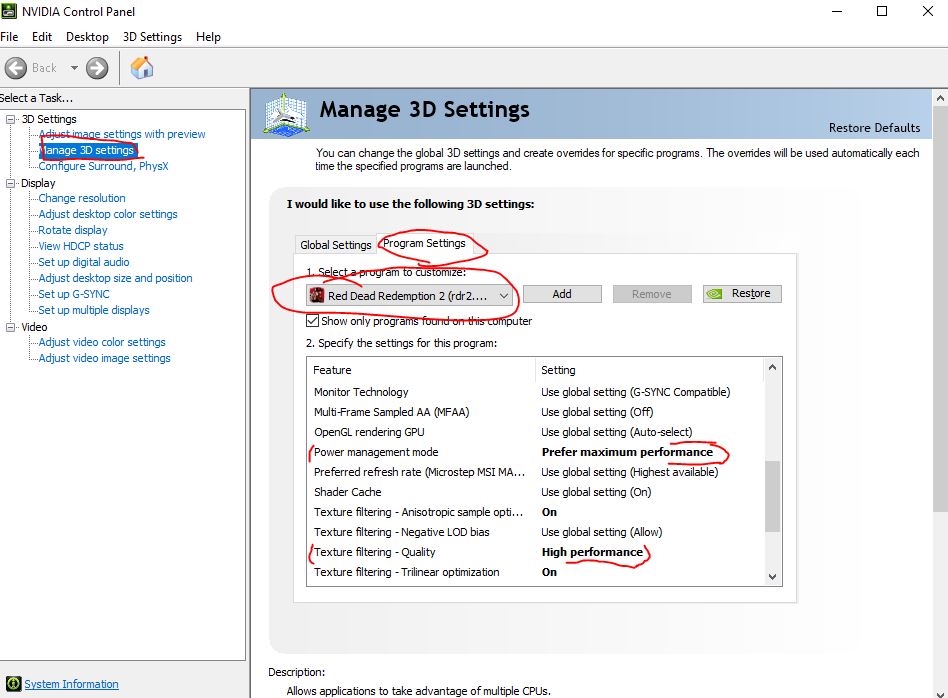Collapse the 3D Settings tree node
Screen dimensions: 948x698
pos(11,119)
